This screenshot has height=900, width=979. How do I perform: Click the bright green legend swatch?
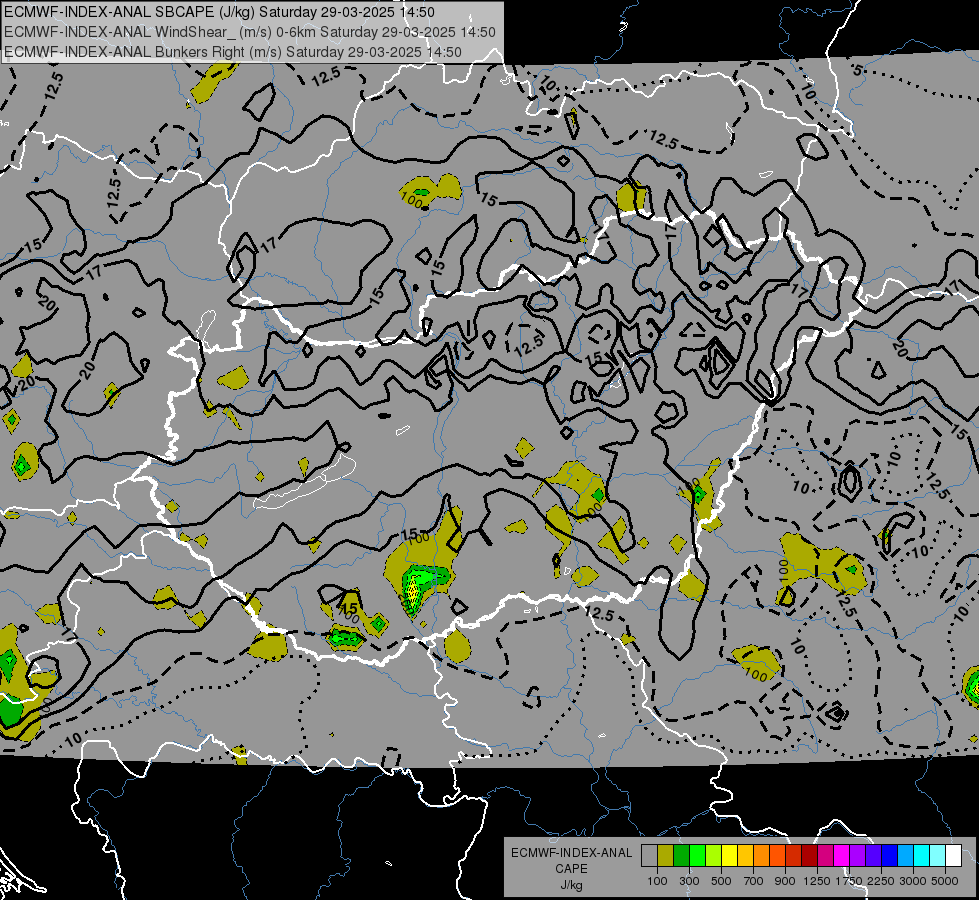click(697, 855)
